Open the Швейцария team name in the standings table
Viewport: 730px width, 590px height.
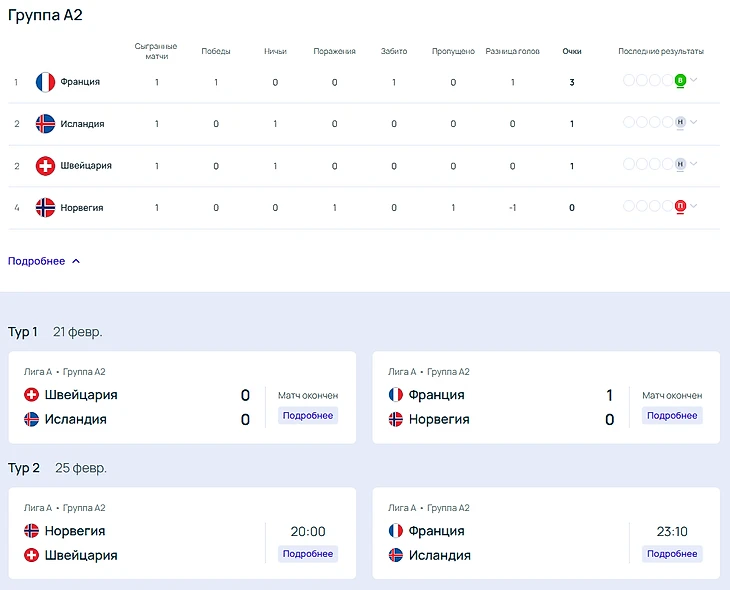(x=86, y=166)
